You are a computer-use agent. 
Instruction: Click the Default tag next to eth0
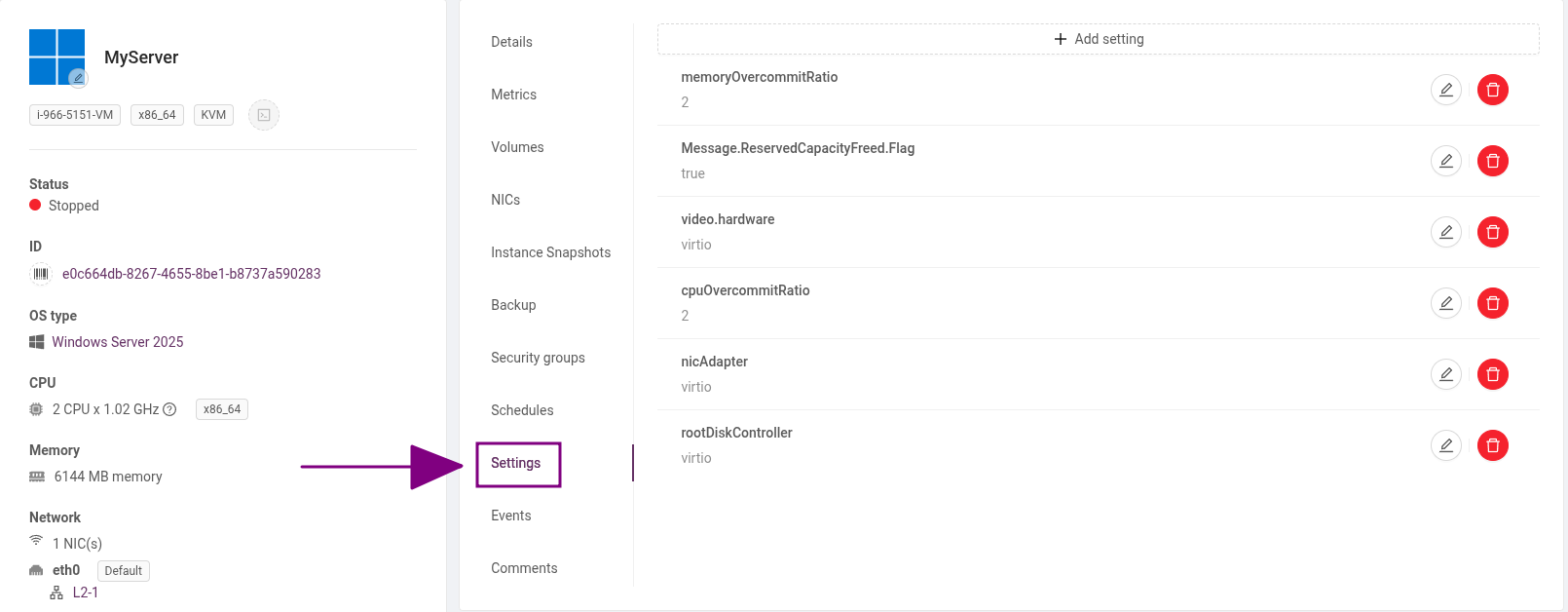124,571
